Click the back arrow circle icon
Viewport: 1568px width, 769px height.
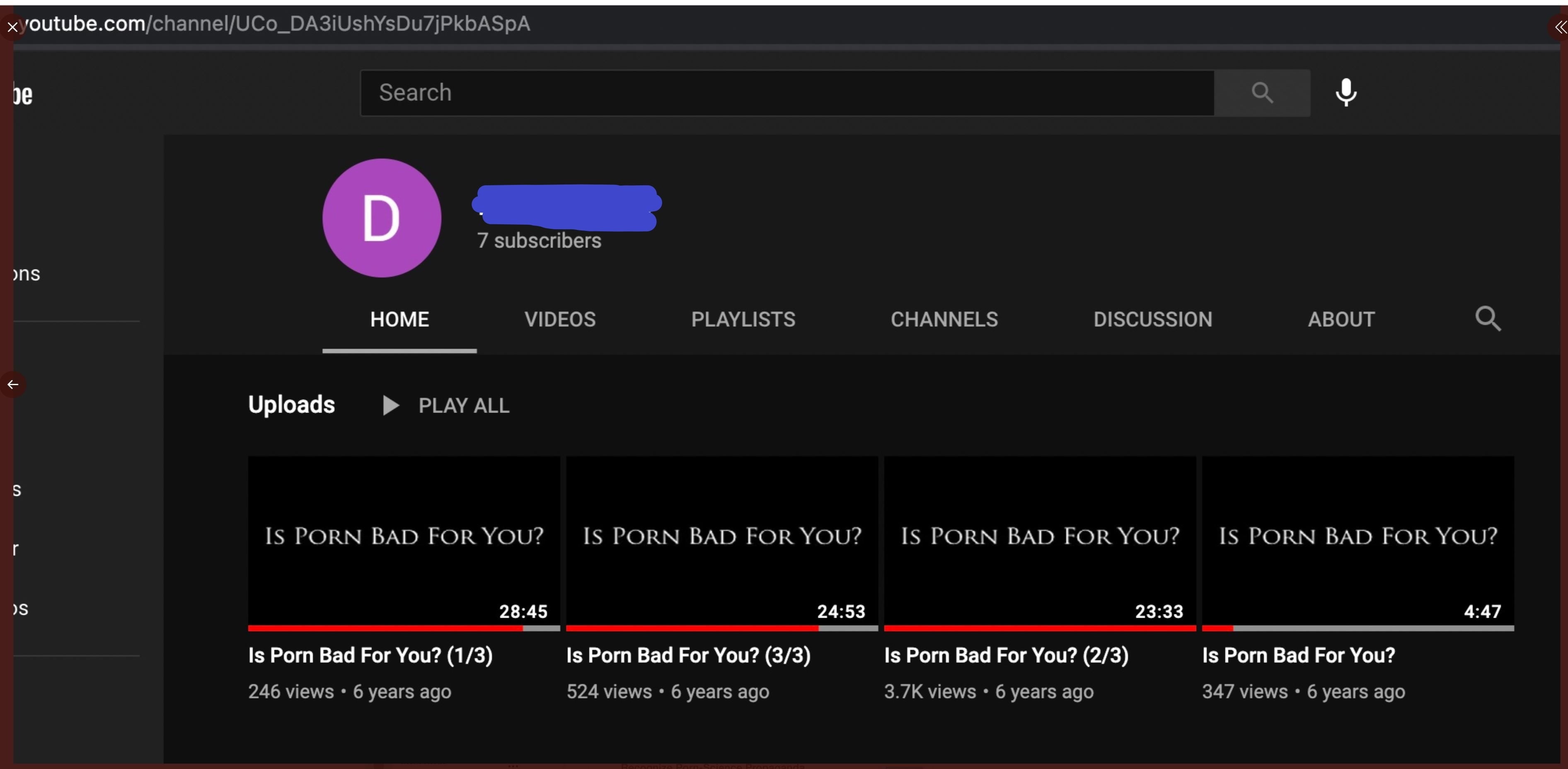click(13, 384)
